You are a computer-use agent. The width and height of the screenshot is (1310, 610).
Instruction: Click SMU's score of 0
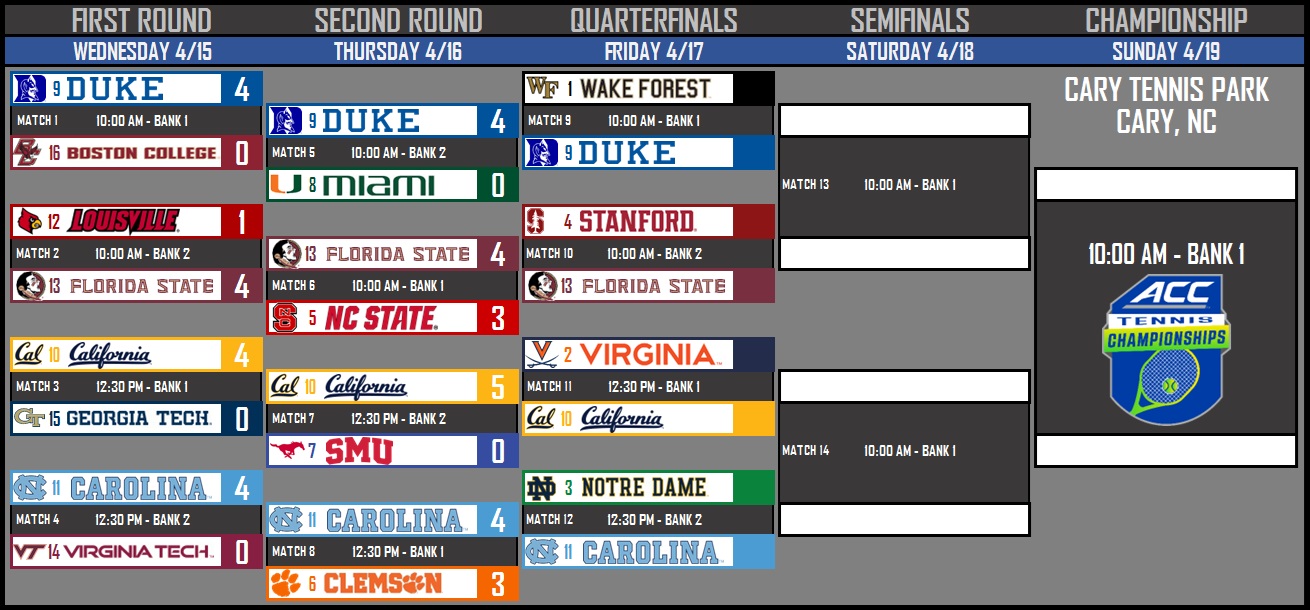(x=497, y=451)
